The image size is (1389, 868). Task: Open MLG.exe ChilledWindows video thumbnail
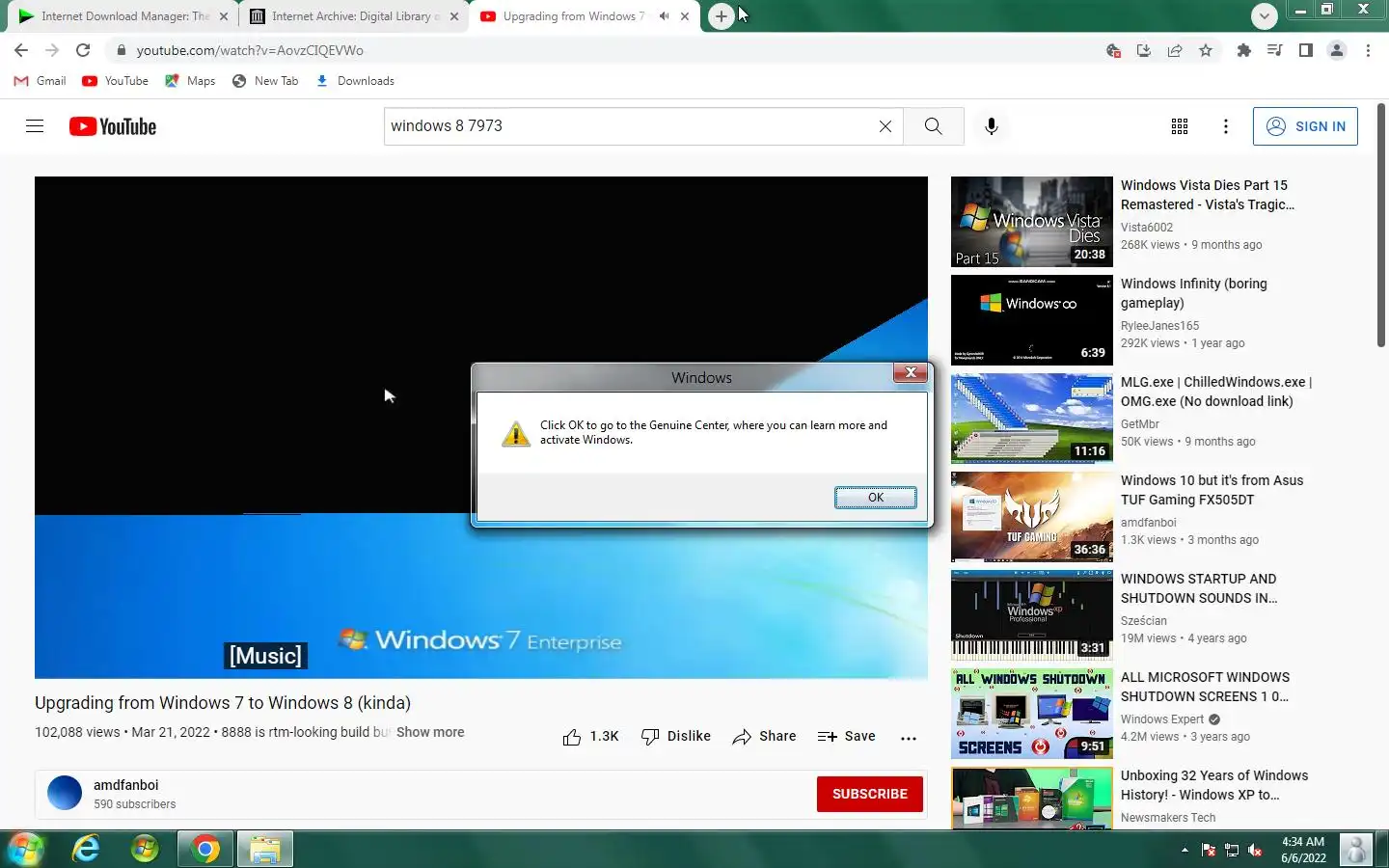point(1032,419)
